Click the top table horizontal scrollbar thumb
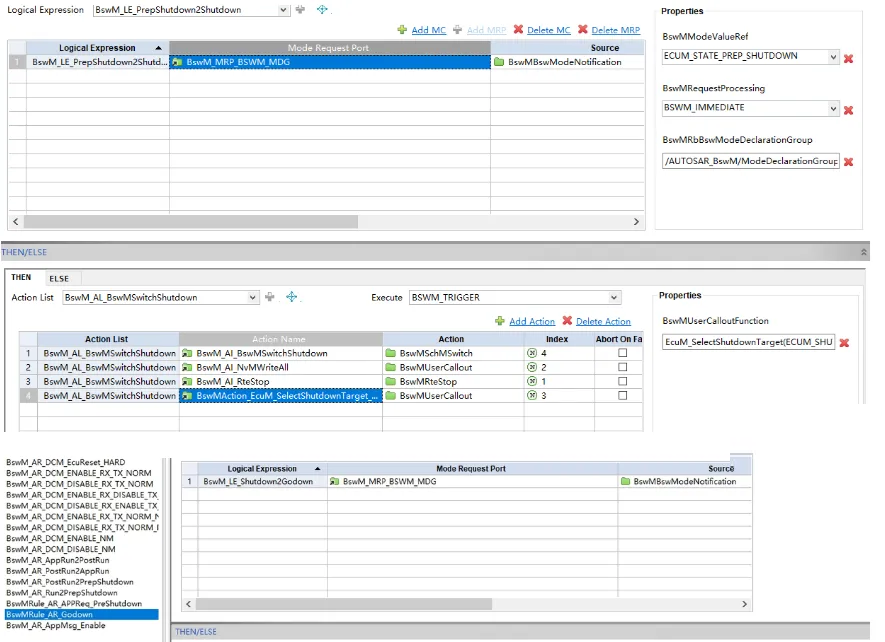 click(191, 222)
